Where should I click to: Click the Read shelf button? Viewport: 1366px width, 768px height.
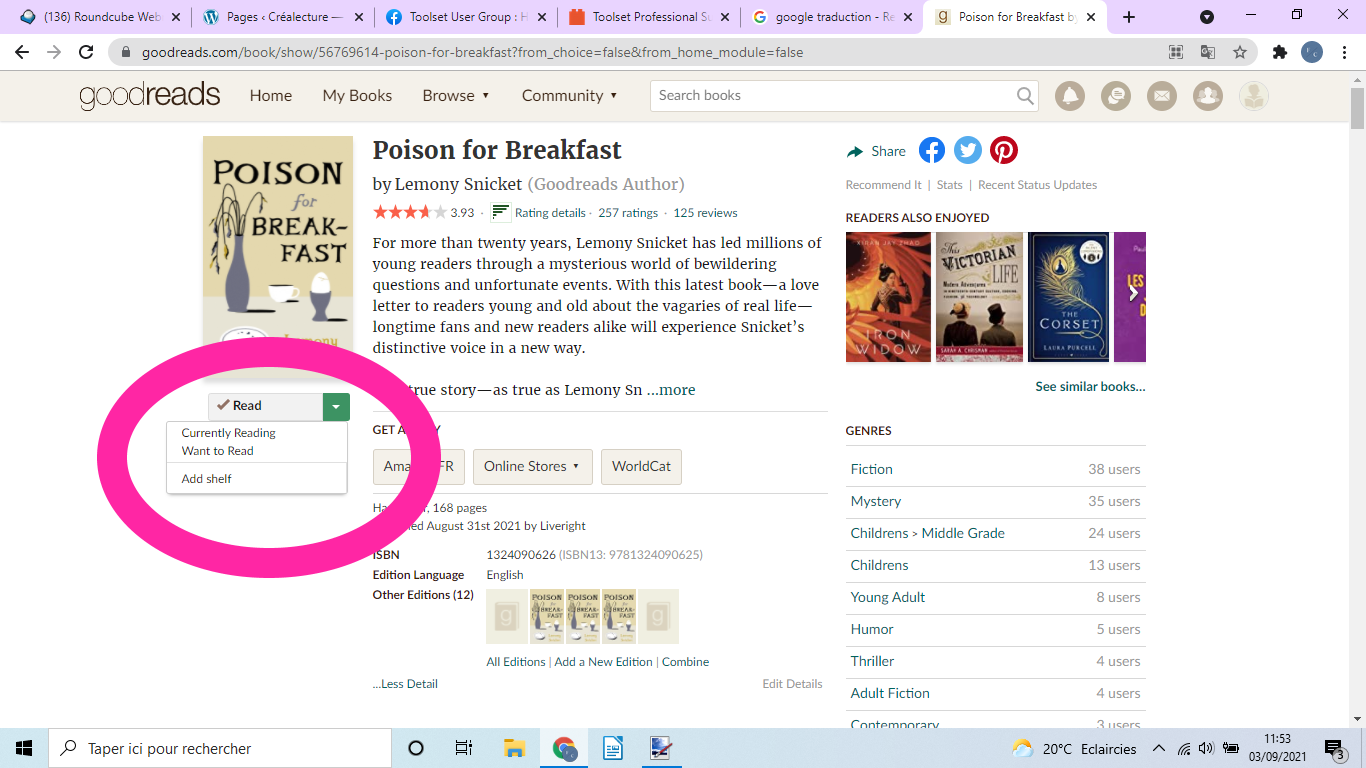pos(266,406)
